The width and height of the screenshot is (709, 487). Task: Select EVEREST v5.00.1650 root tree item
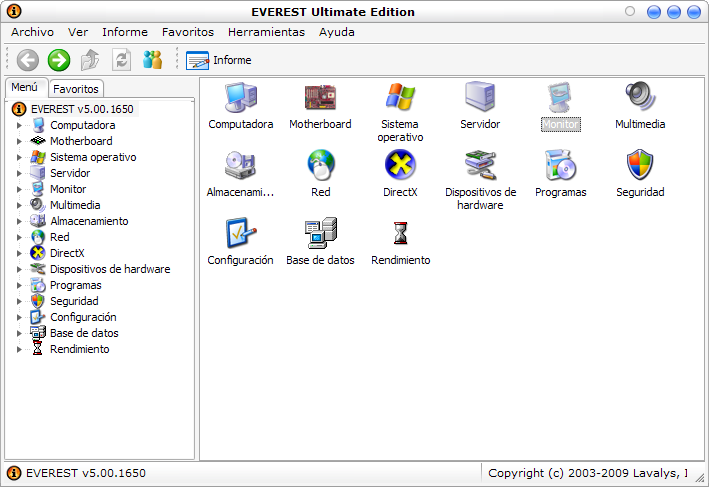tap(81, 109)
